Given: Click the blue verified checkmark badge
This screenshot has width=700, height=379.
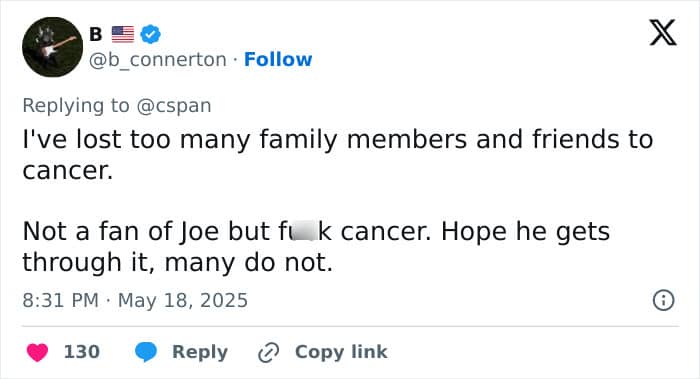Looking at the screenshot, I should (x=150, y=34).
